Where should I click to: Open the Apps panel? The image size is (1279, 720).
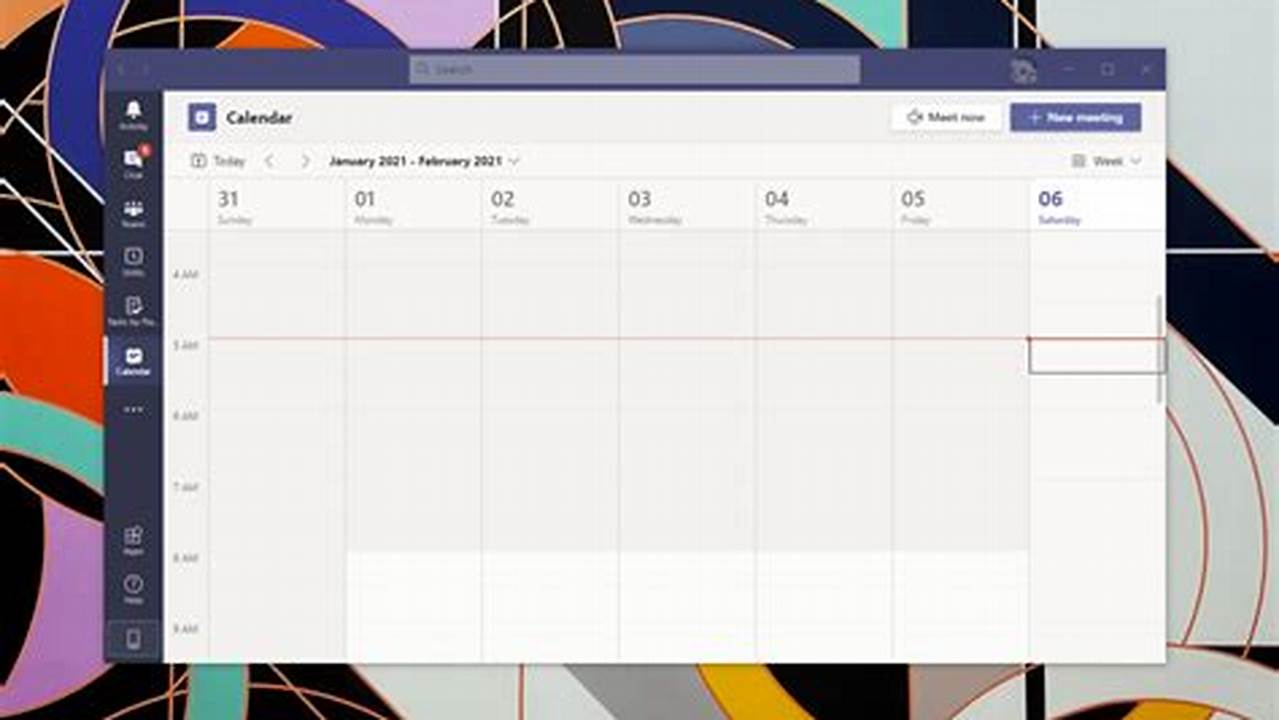point(133,537)
